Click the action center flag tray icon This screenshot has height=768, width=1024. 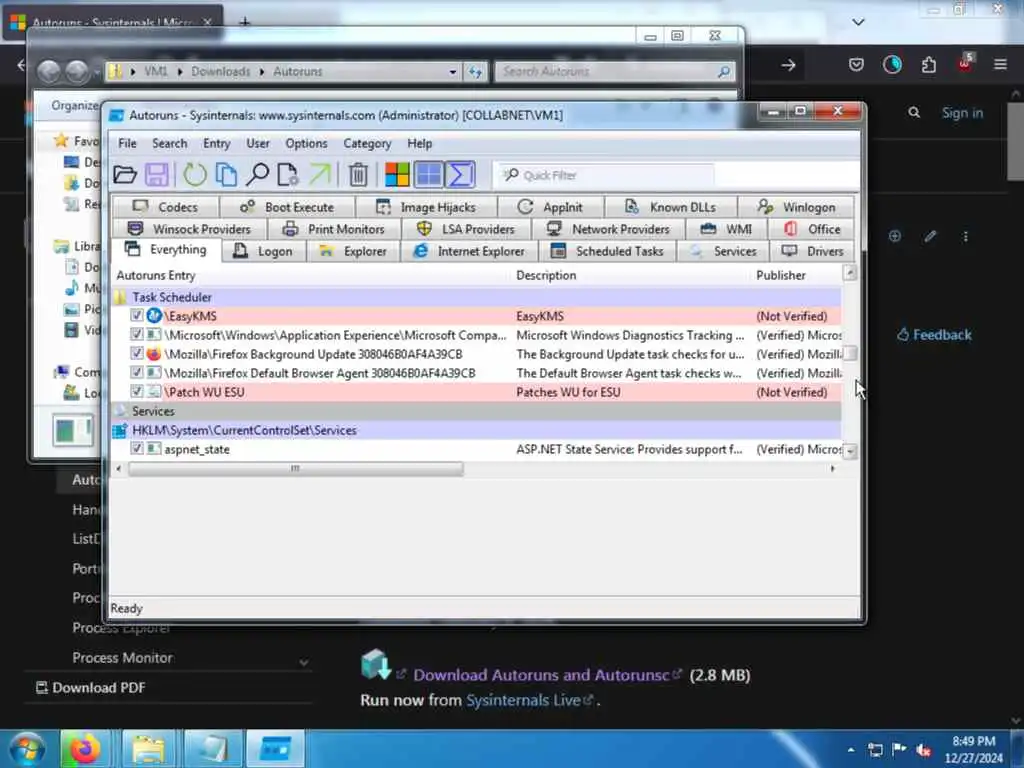point(899,748)
